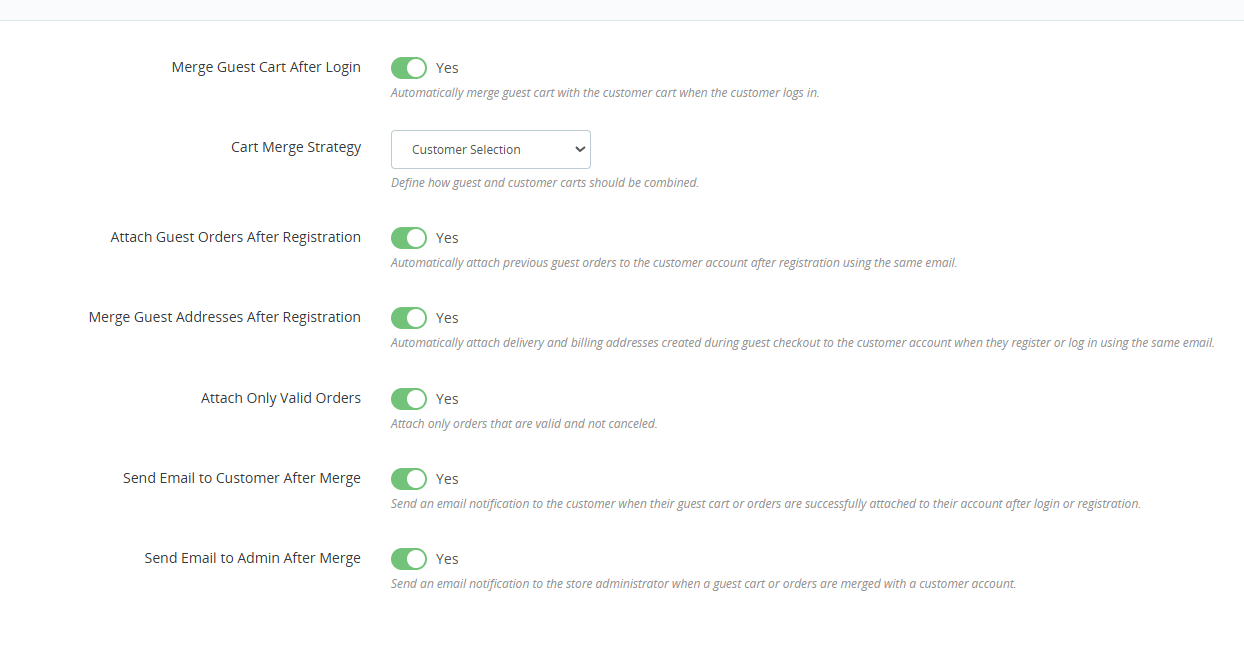Click the Merge Guest Cart After Login label

[x=266, y=67]
